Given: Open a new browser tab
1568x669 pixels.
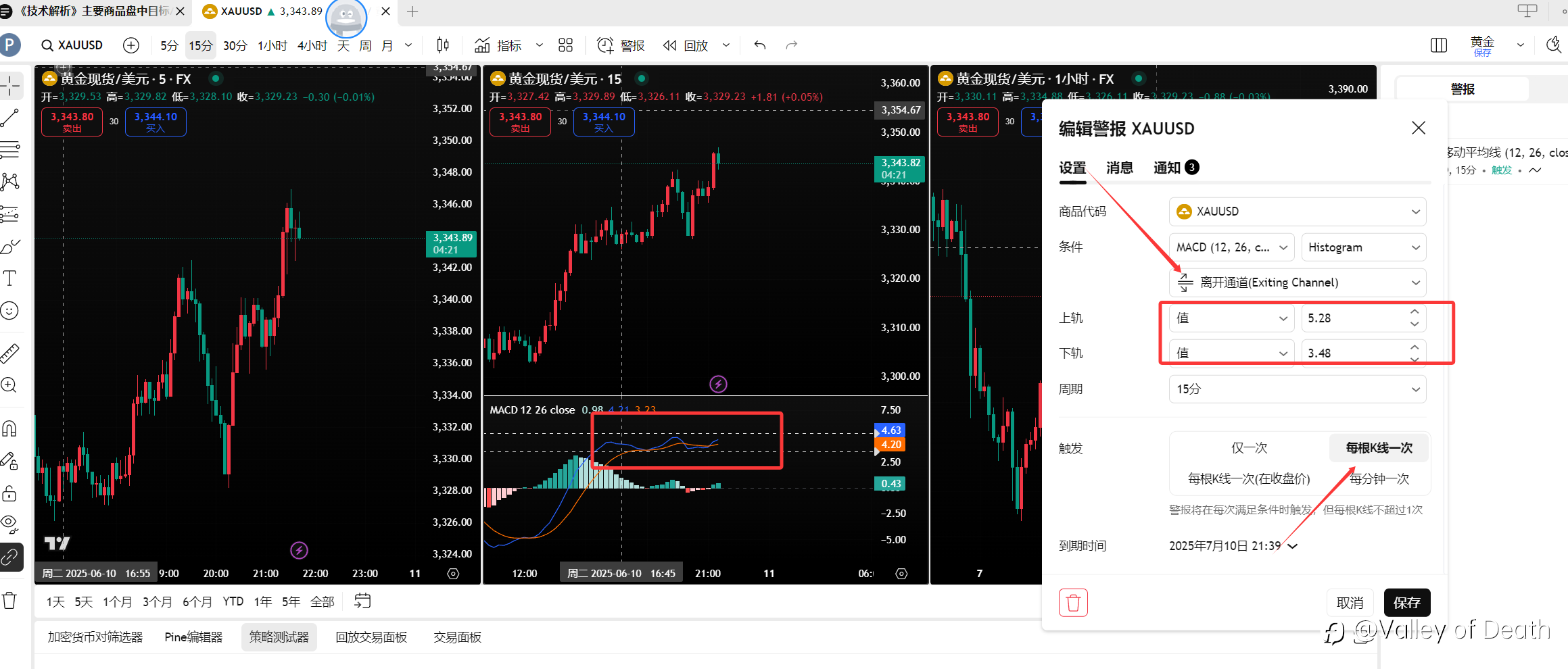Looking at the screenshot, I should (412, 11).
